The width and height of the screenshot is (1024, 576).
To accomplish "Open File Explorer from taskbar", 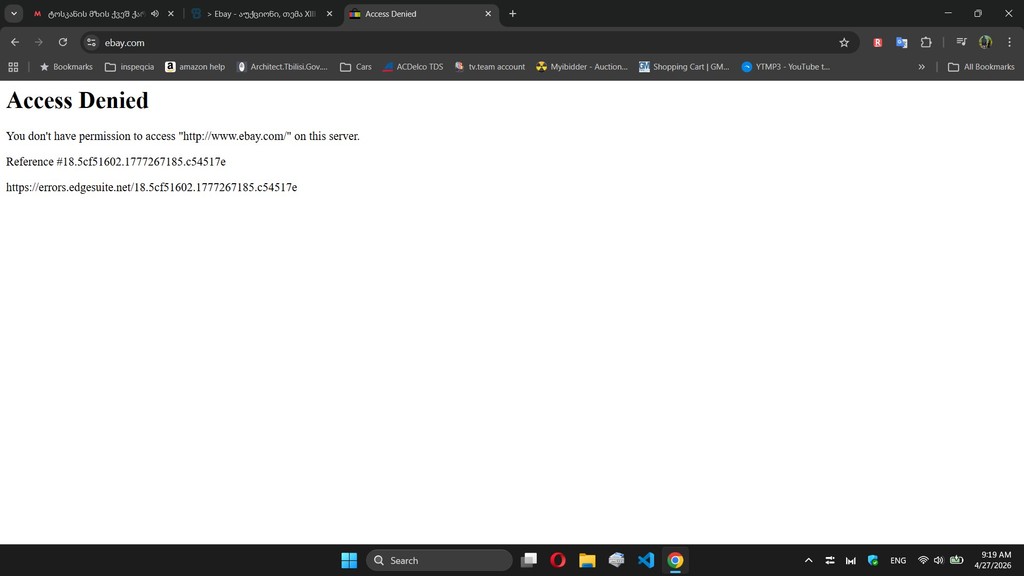I will pyautogui.click(x=587, y=560).
